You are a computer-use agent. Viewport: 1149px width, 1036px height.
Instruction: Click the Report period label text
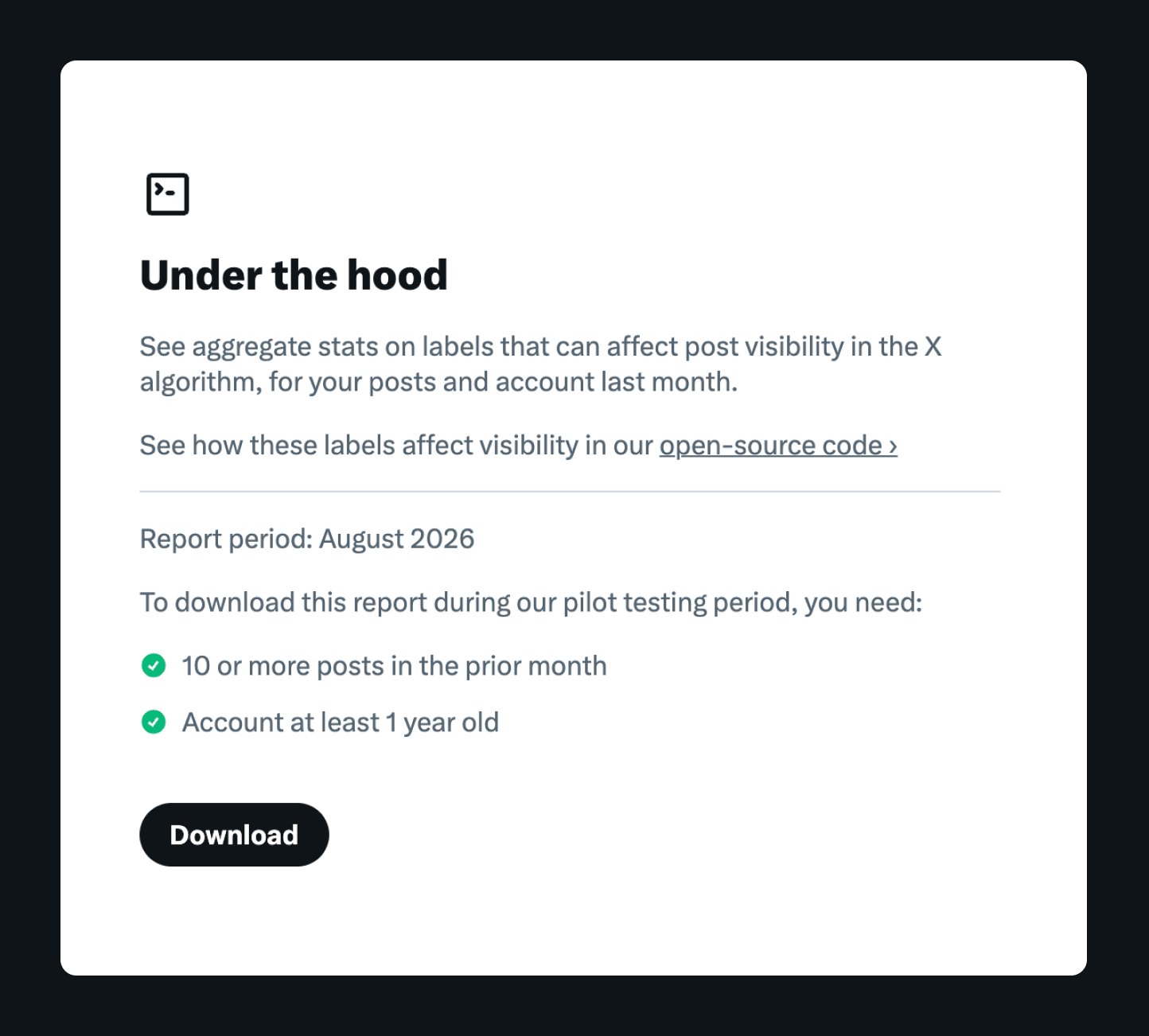(x=227, y=539)
